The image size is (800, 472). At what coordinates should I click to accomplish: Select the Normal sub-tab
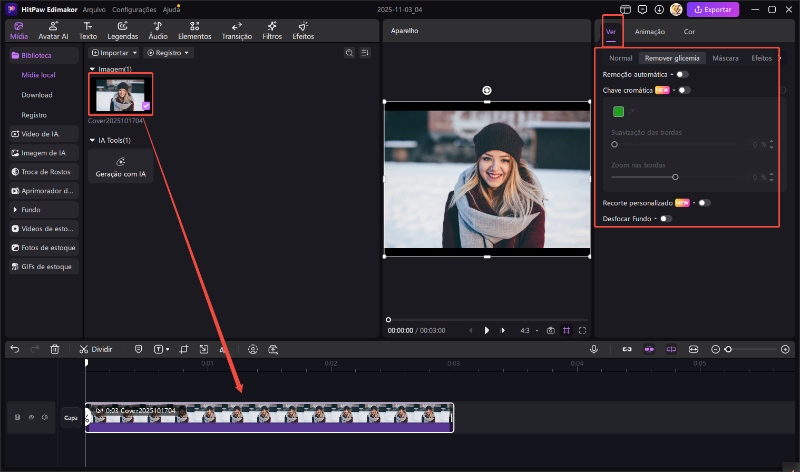pyautogui.click(x=620, y=58)
